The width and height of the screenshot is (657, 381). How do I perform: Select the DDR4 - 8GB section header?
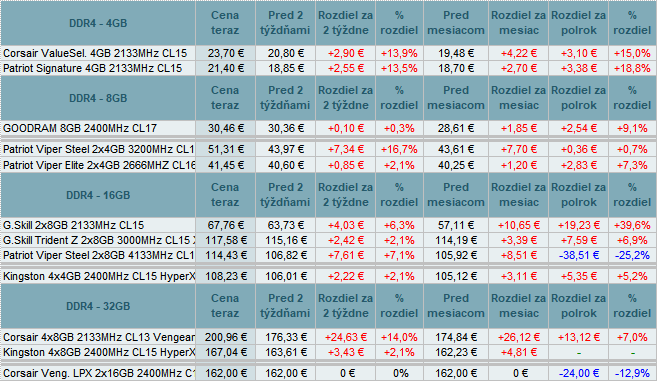point(98,98)
